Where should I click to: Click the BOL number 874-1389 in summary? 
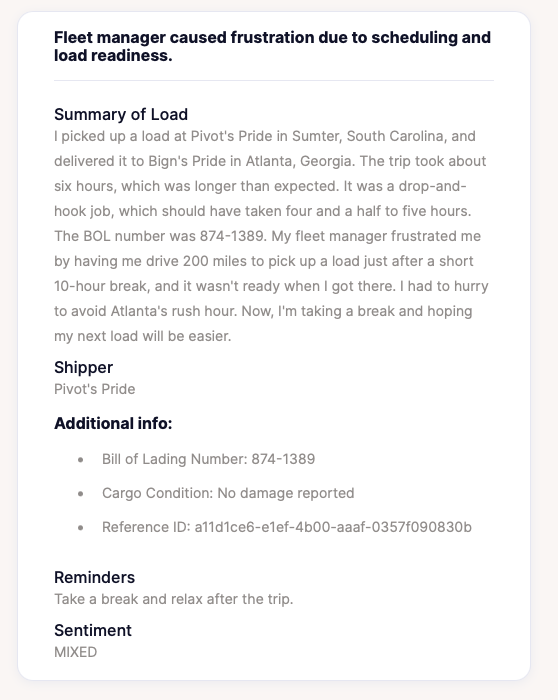[233, 236]
